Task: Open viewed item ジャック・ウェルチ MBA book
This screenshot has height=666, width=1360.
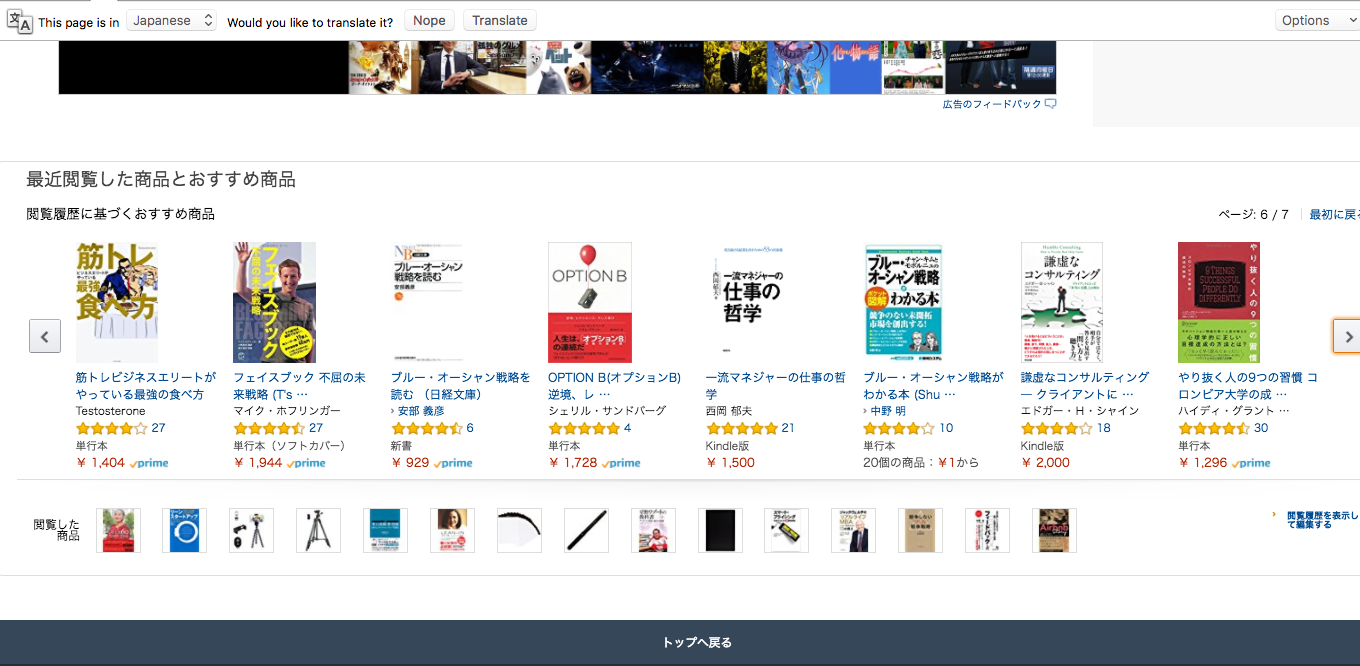Action: coord(853,530)
